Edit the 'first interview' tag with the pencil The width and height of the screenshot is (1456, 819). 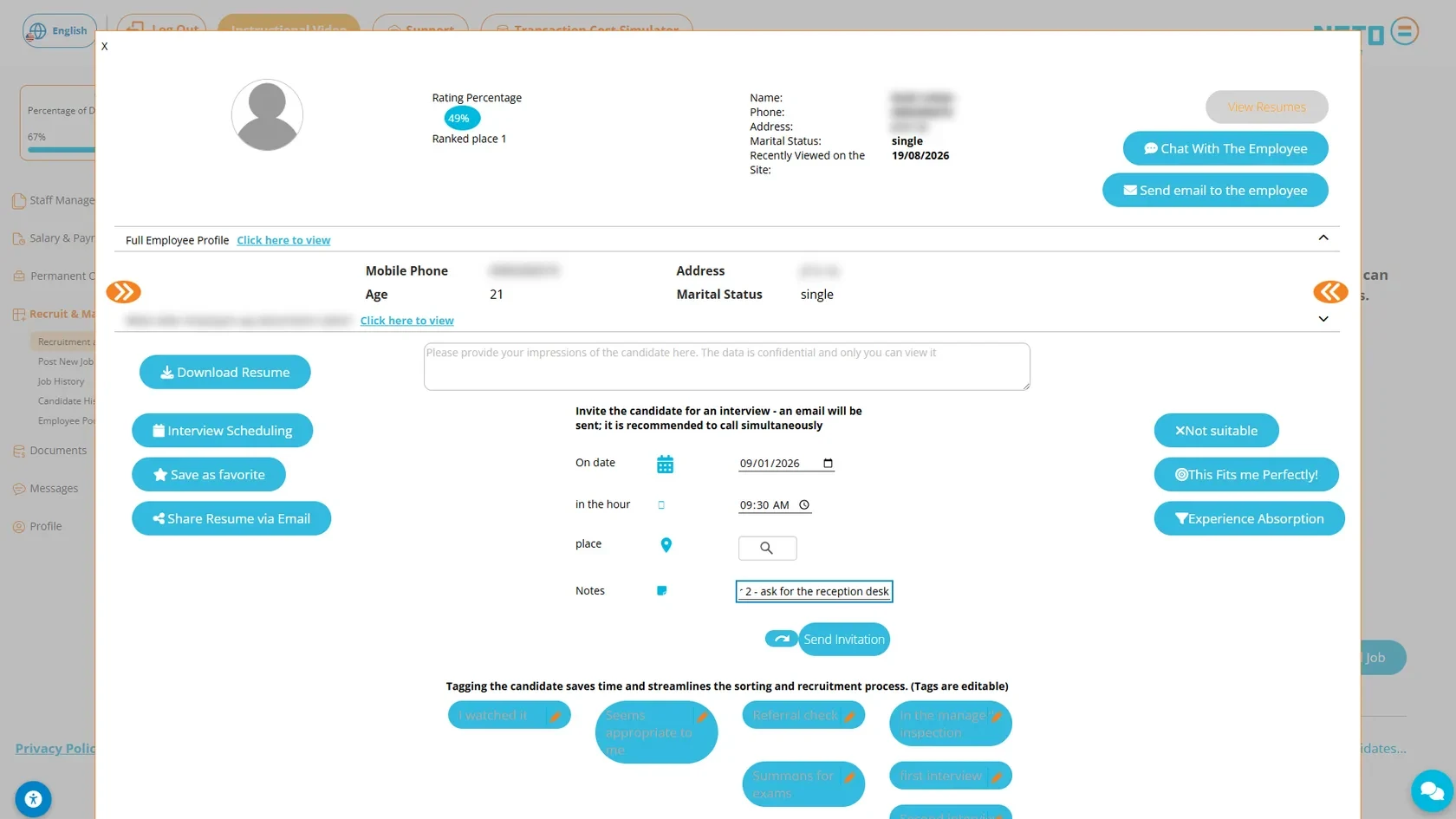click(997, 777)
